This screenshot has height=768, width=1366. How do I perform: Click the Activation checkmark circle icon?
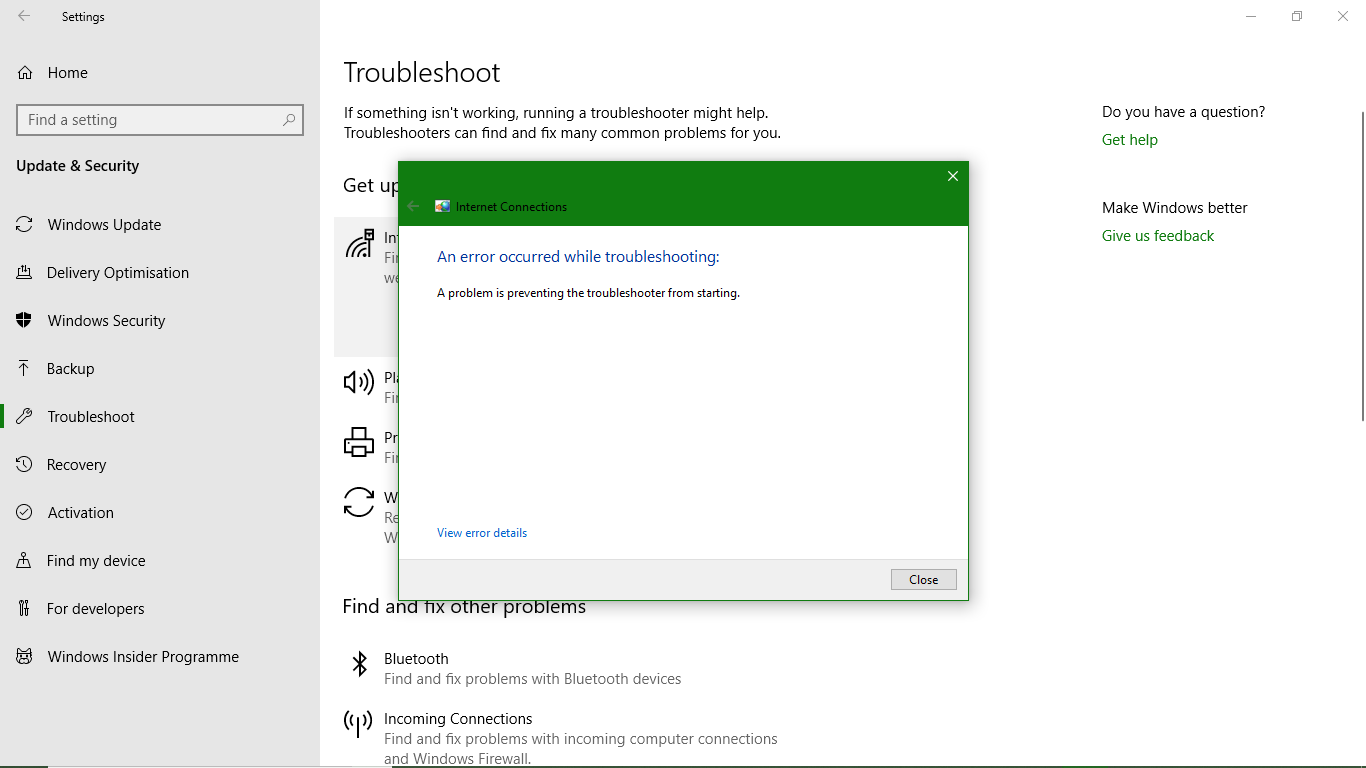coord(25,513)
